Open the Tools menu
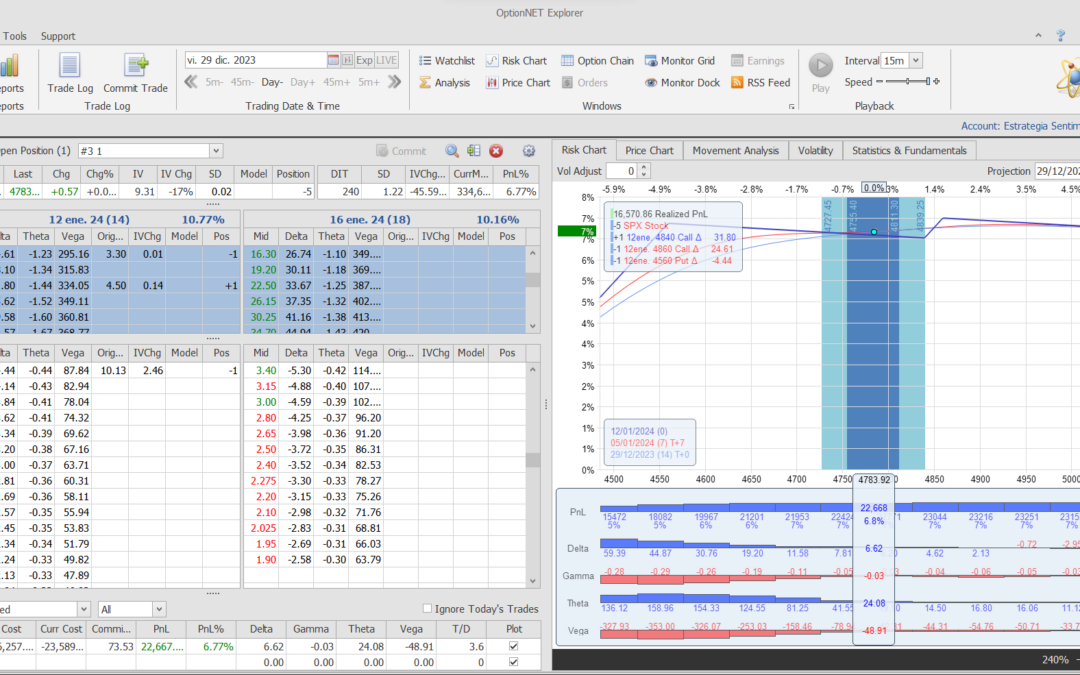The image size is (1080, 675). click(x=14, y=35)
